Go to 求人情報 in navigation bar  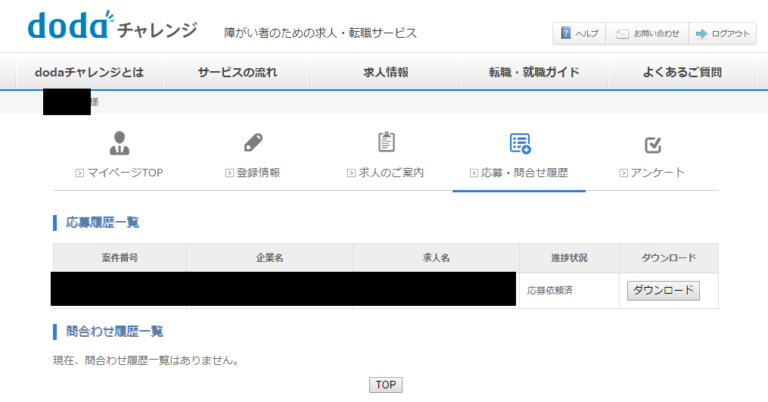385,72
